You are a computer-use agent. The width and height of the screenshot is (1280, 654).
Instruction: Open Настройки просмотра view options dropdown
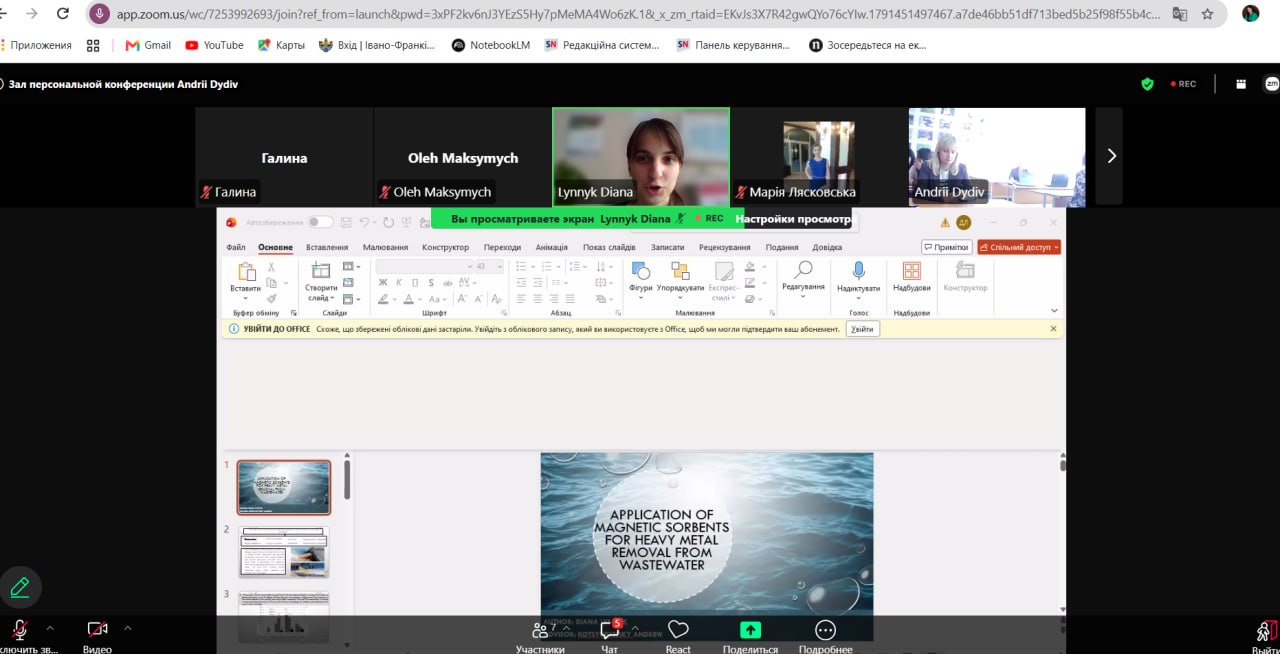(794, 218)
